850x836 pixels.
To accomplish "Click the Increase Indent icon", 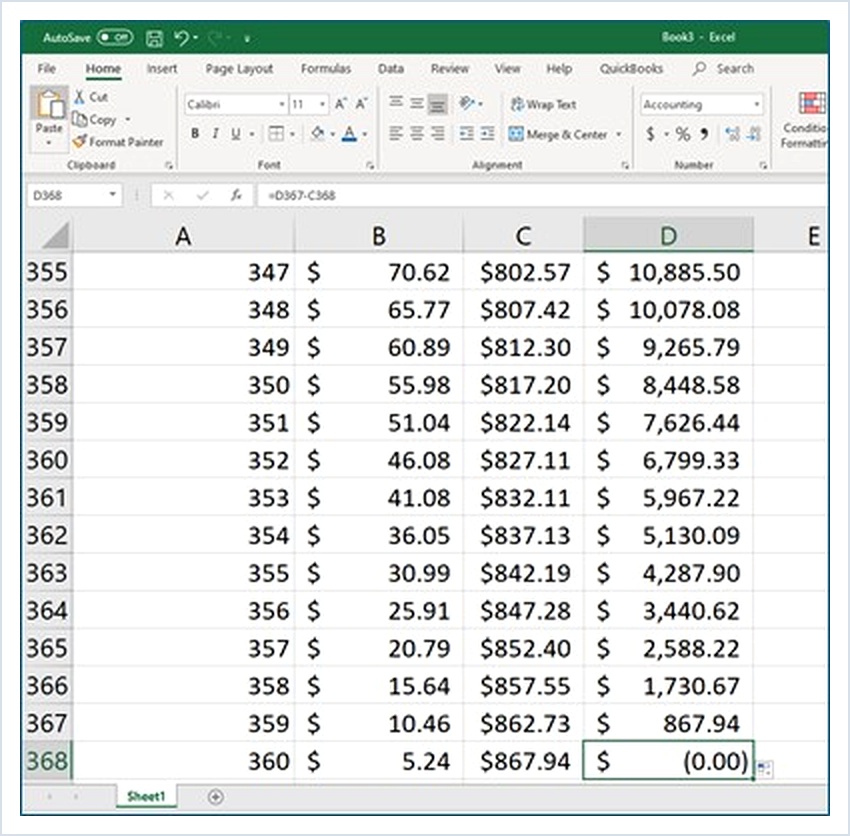I will pyautogui.click(x=487, y=133).
